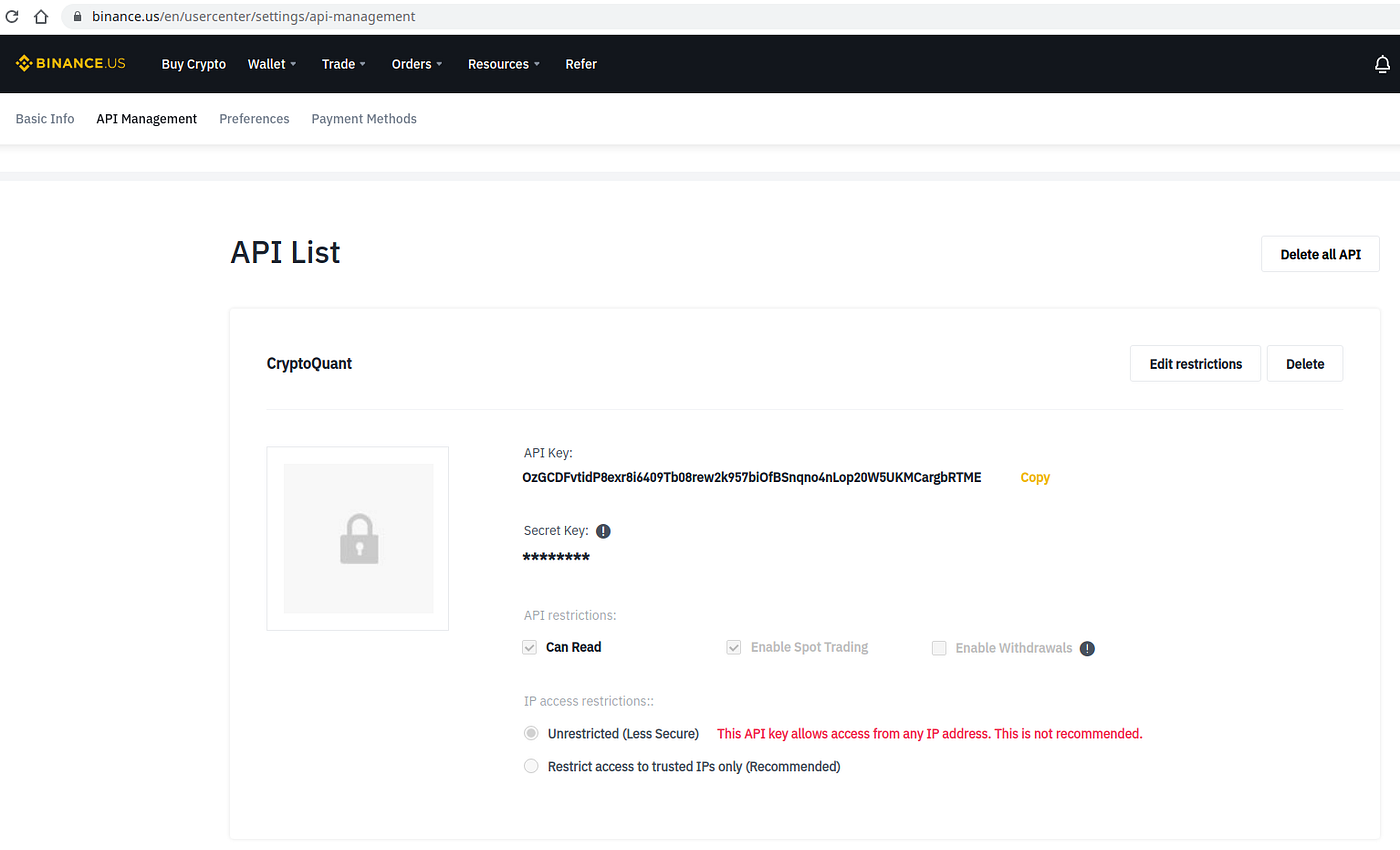Switch to the Preferences tab
The image size is (1400, 850).
pyautogui.click(x=254, y=119)
